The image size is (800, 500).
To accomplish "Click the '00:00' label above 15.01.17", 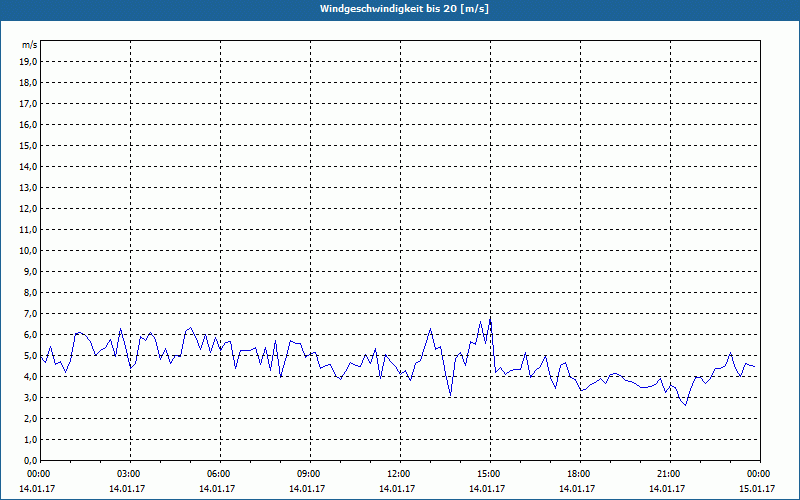I will [x=759, y=474].
